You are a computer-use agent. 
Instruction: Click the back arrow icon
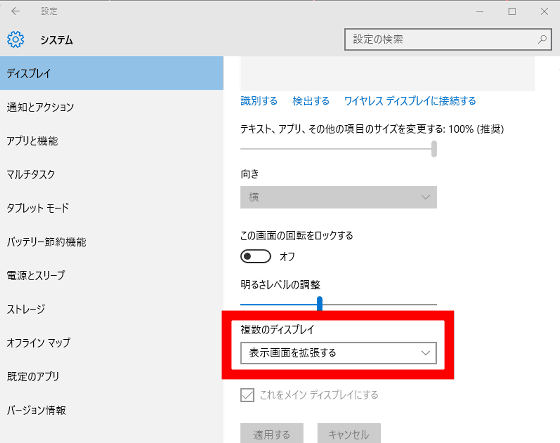(x=15, y=11)
